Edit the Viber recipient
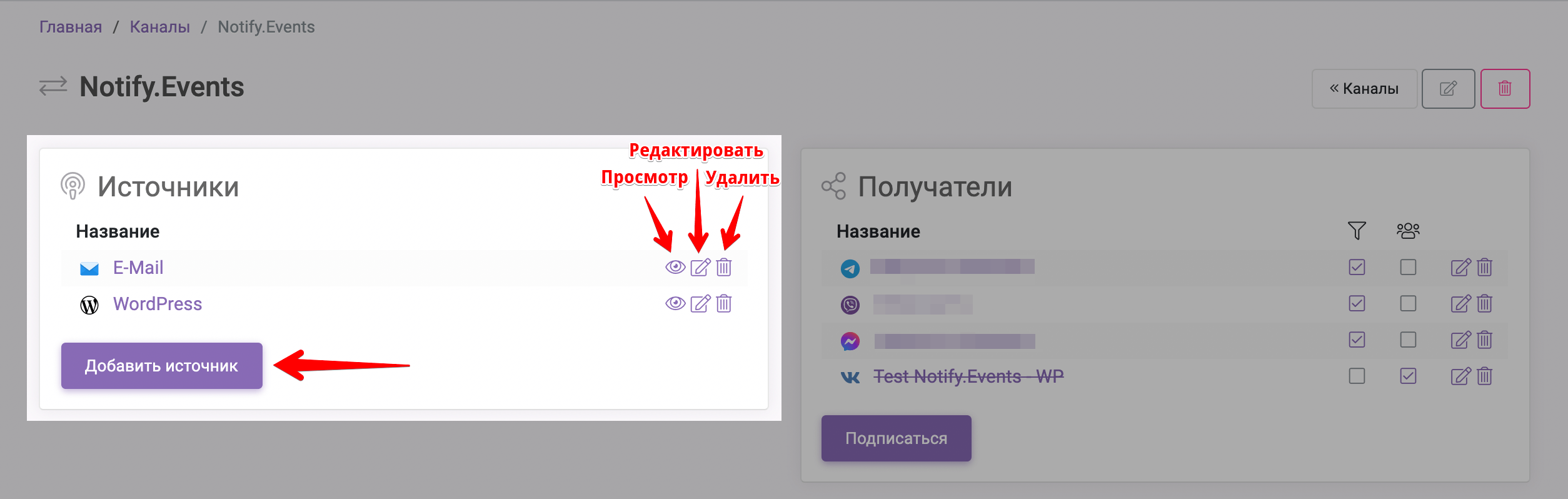The height and width of the screenshot is (499, 1568). pos(1461,304)
